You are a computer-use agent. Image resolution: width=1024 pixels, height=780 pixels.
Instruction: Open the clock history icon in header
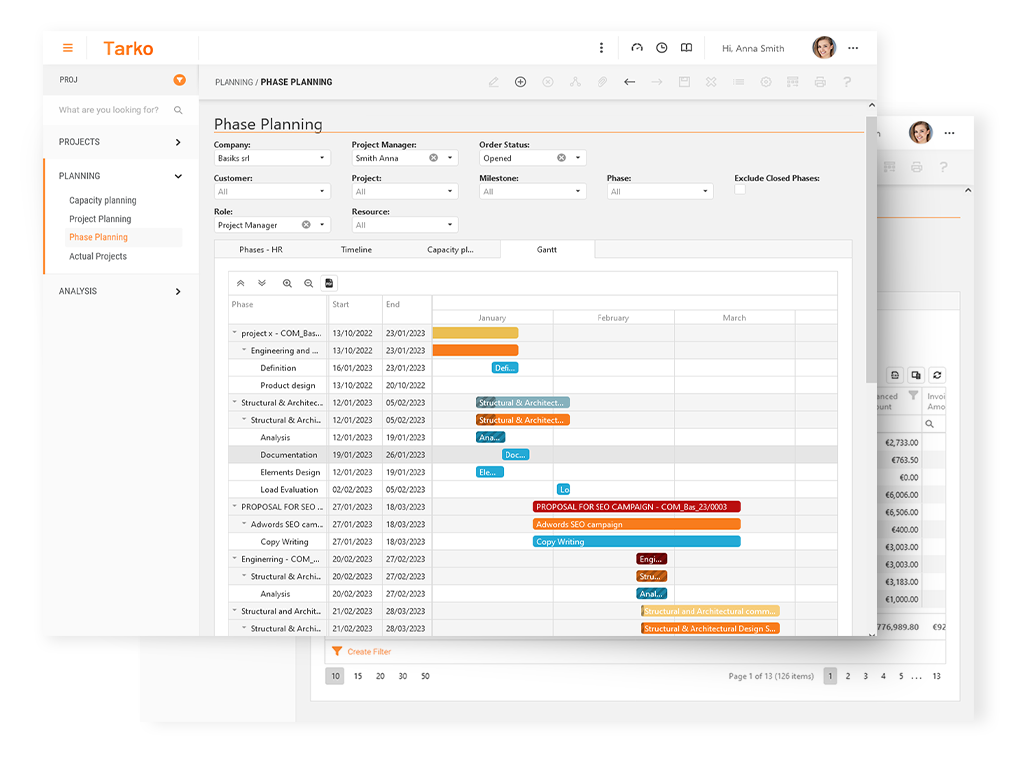(x=661, y=48)
